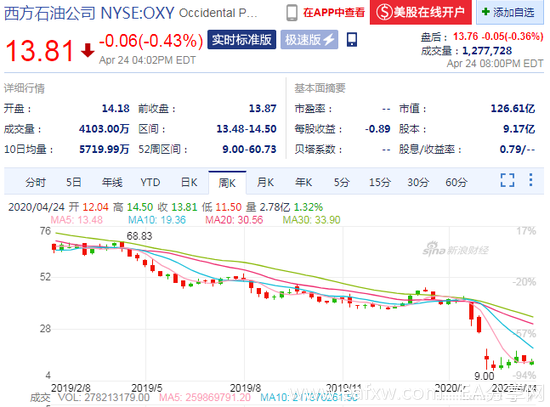Screen dimensions: 550x407
Task: Select the 周K chart tab
Action: tap(227, 183)
